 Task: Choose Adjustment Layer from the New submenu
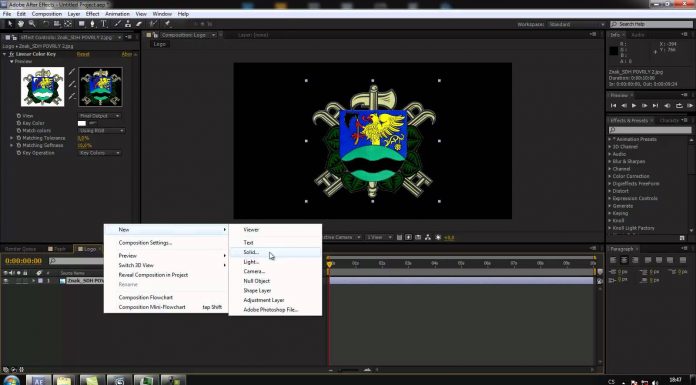coord(275,300)
